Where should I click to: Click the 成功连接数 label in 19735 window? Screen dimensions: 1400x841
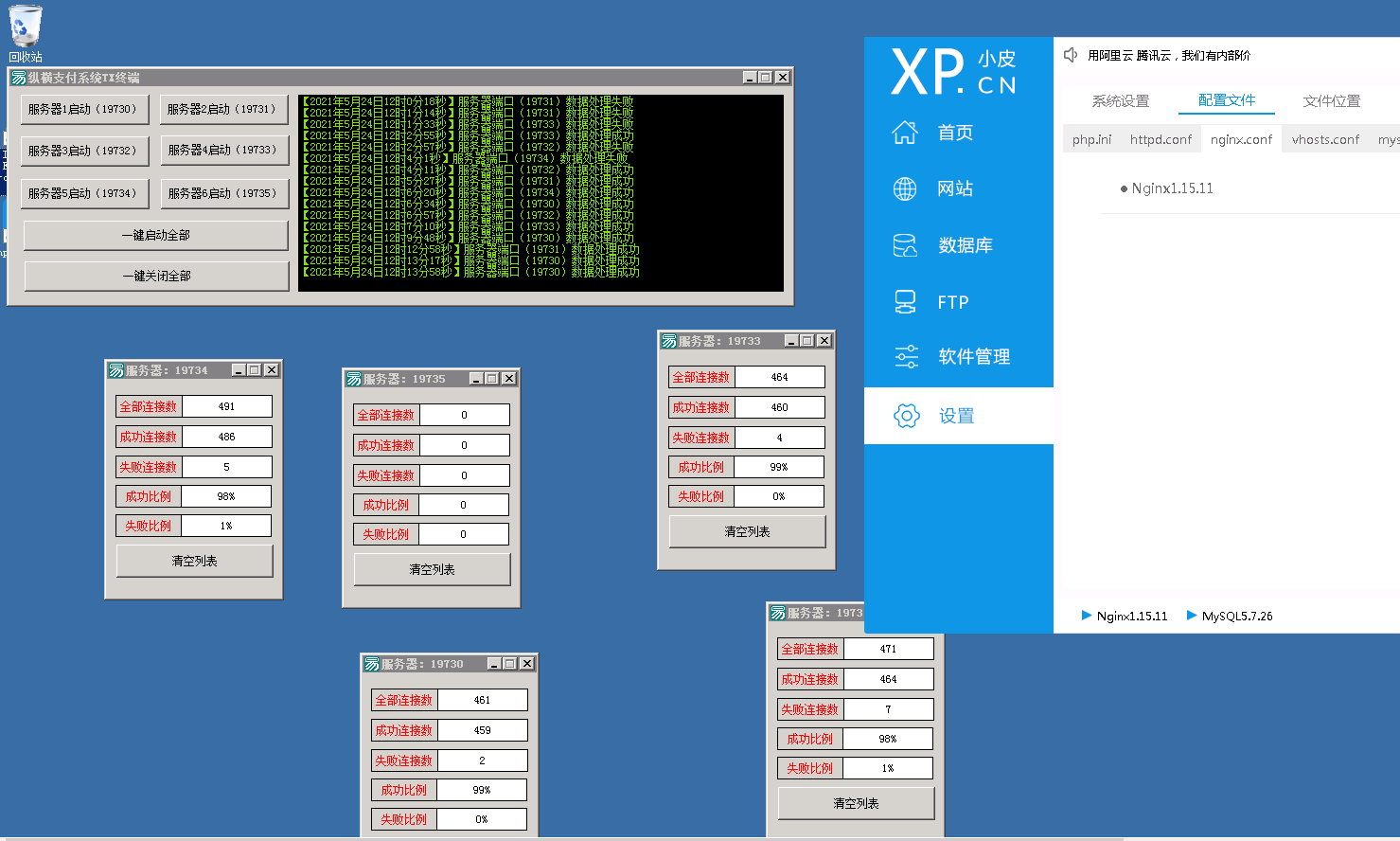point(385,445)
